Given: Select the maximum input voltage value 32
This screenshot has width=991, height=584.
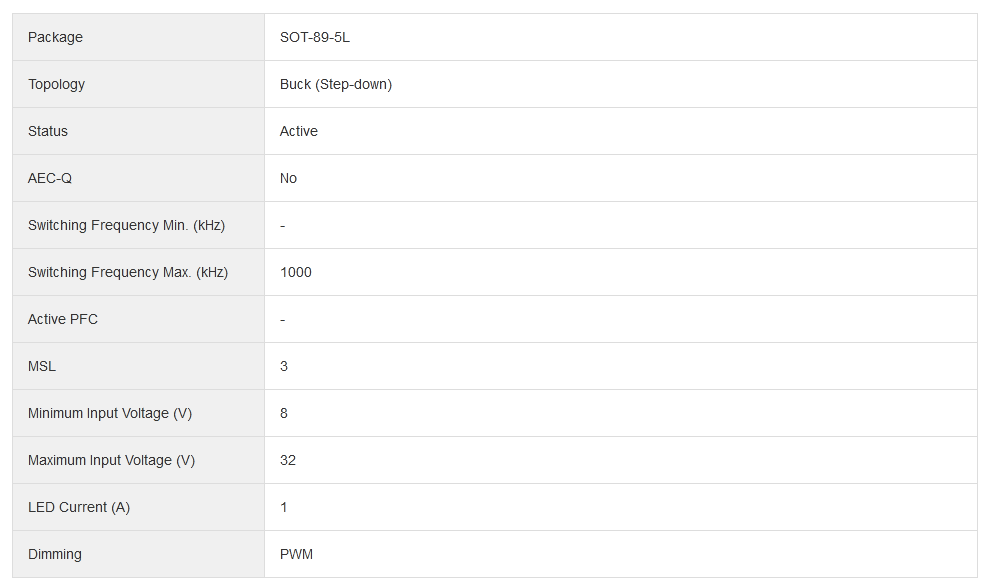Looking at the screenshot, I should tap(288, 461).
